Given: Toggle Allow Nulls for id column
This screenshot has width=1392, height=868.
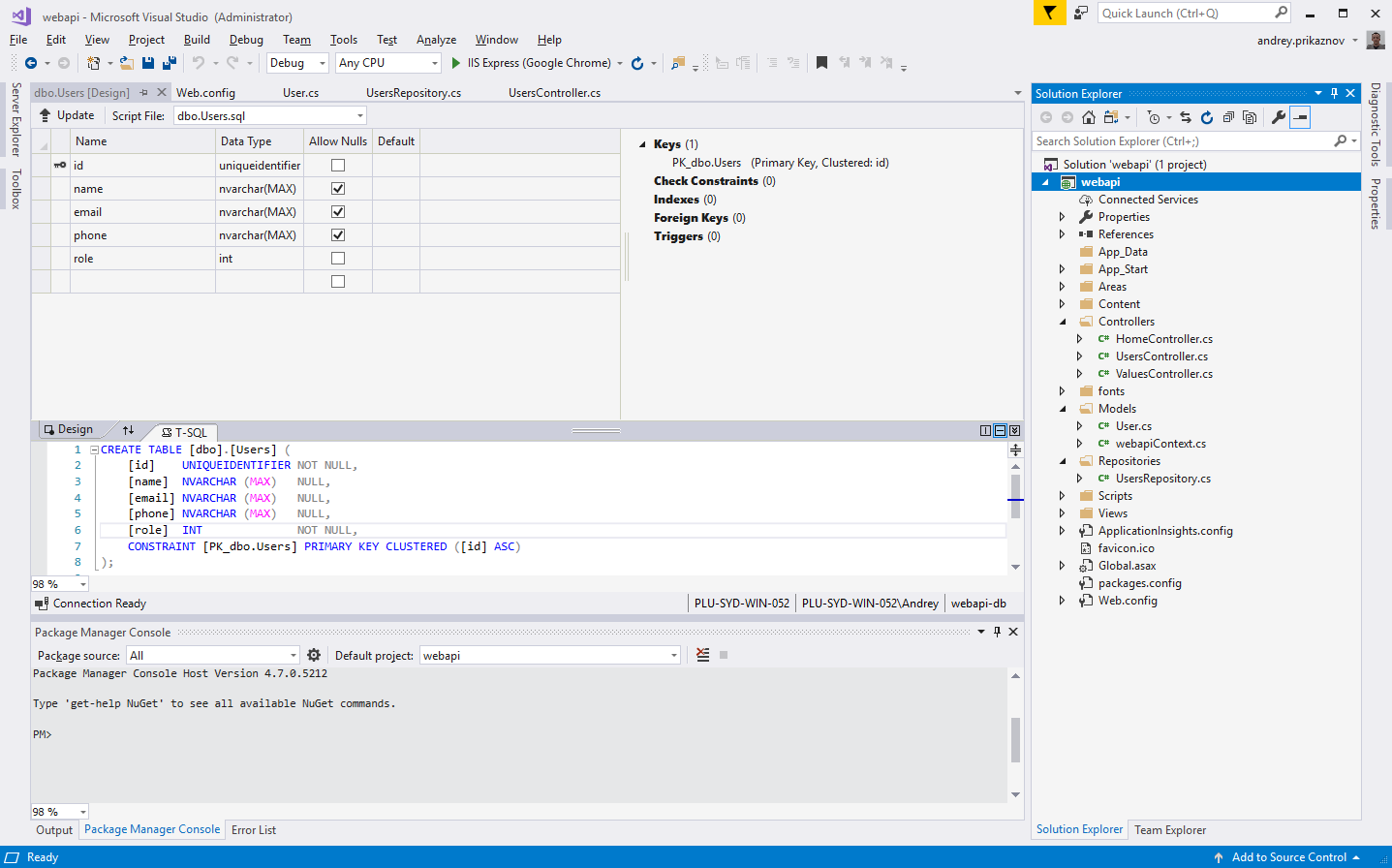Looking at the screenshot, I should (338, 166).
